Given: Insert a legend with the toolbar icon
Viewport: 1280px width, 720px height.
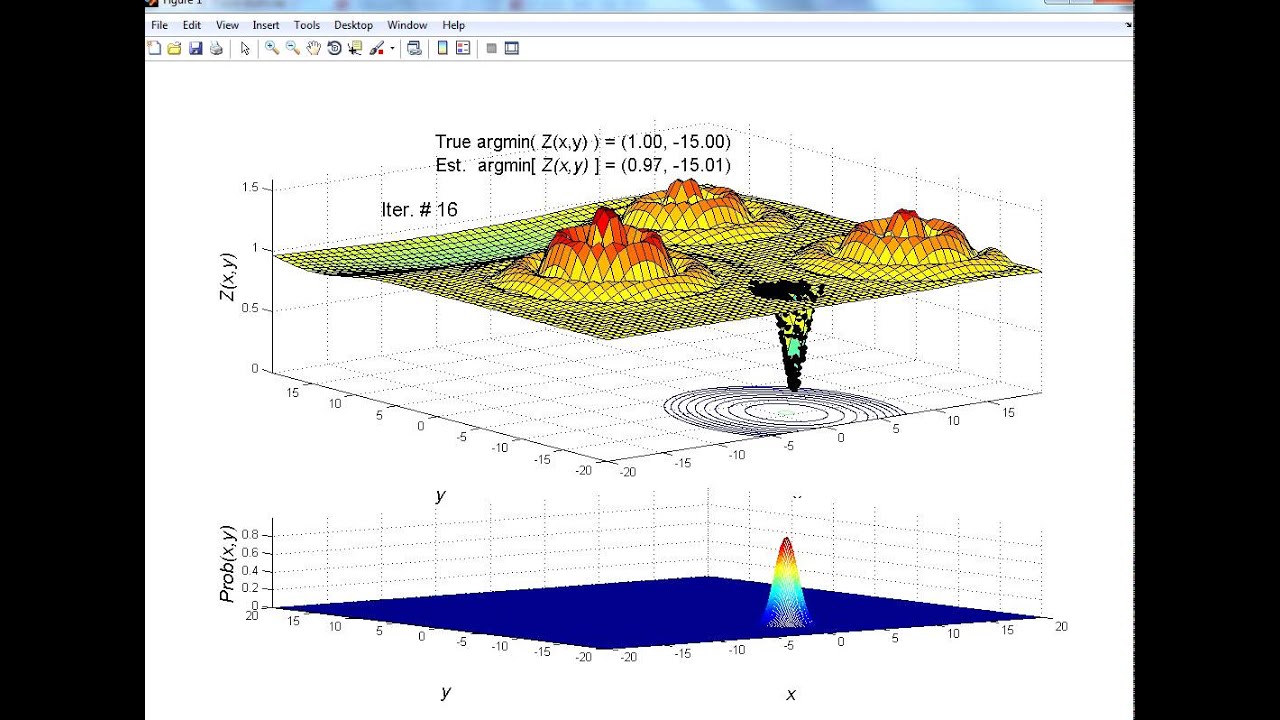Looking at the screenshot, I should (463, 48).
